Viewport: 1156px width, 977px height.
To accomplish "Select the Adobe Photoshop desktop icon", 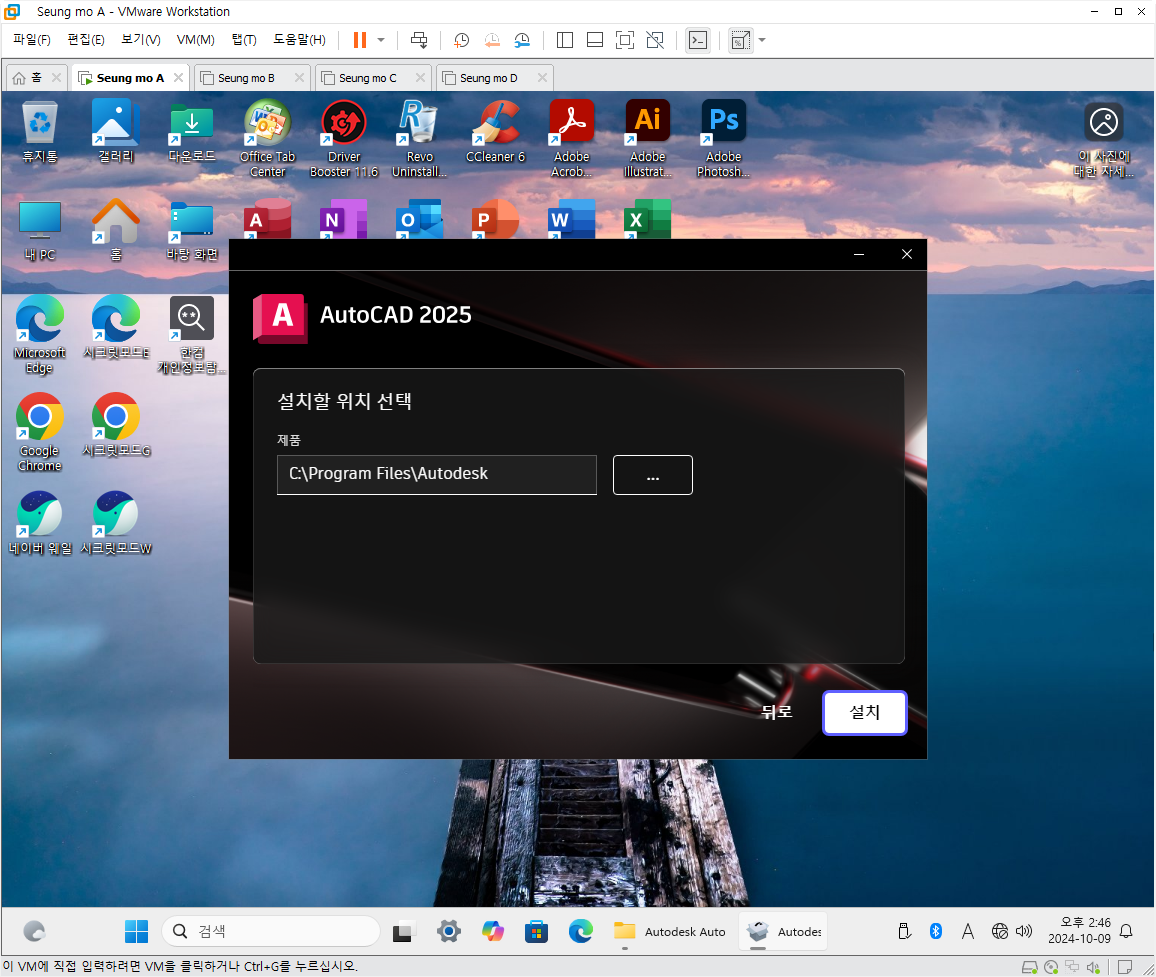I will click(x=723, y=139).
